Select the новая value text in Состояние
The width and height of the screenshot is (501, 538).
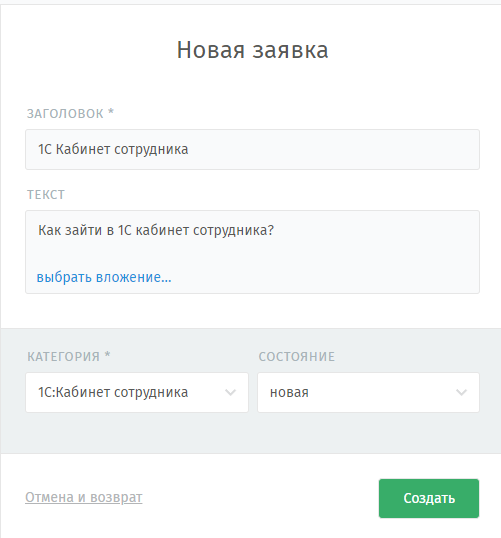pos(289,393)
